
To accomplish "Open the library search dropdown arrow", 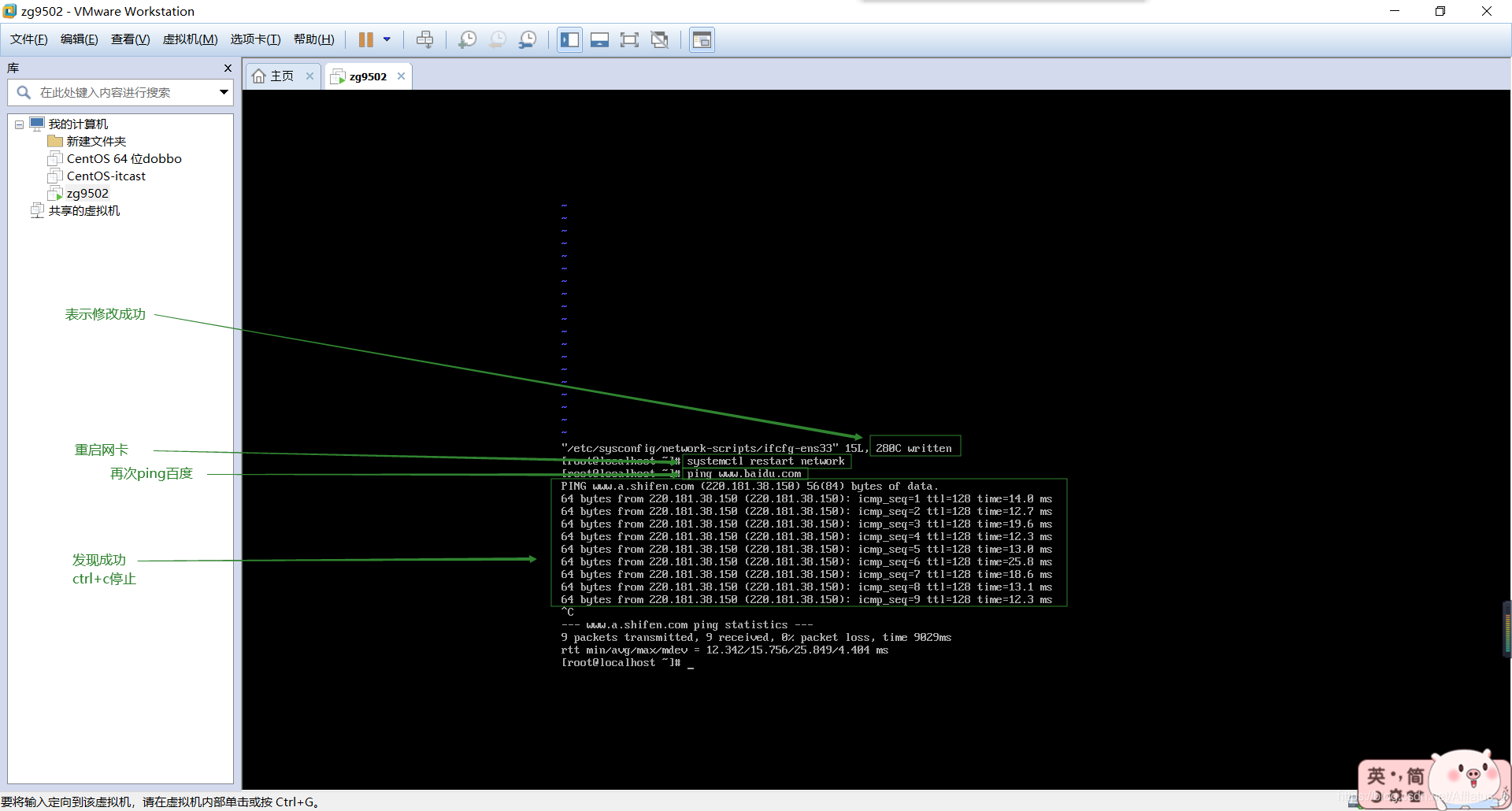I will point(224,93).
